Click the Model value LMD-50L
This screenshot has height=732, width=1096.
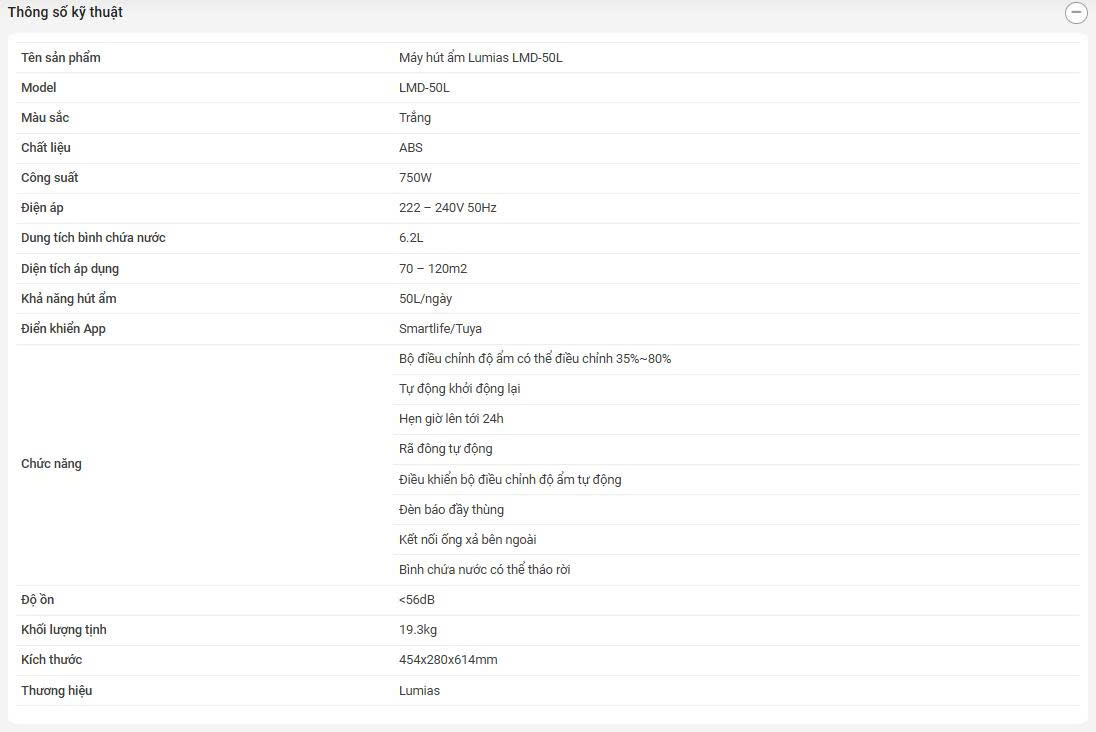[x=424, y=88]
